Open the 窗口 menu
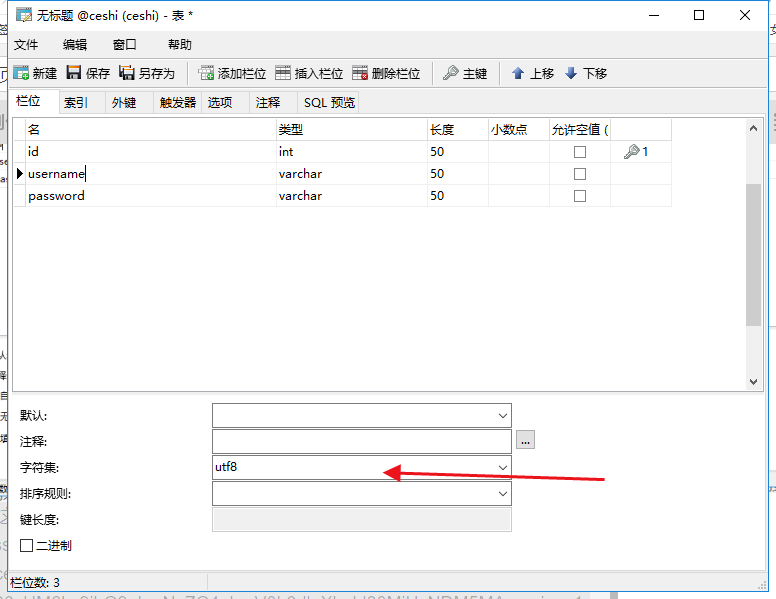Viewport: 776px width, 599px height. 125,45
